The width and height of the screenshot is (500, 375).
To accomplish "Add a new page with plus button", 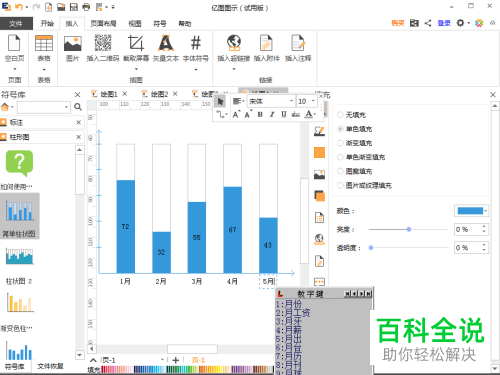I will click(176, 360).
